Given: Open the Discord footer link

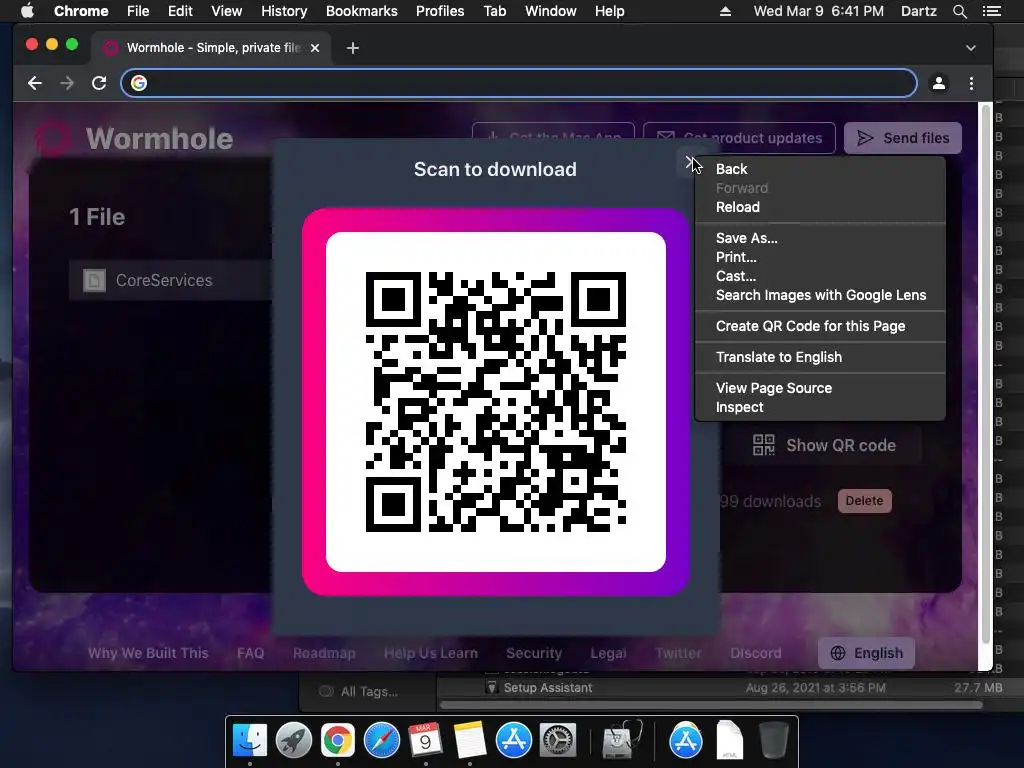Looking at the screenshot, I should pos(756,653).
